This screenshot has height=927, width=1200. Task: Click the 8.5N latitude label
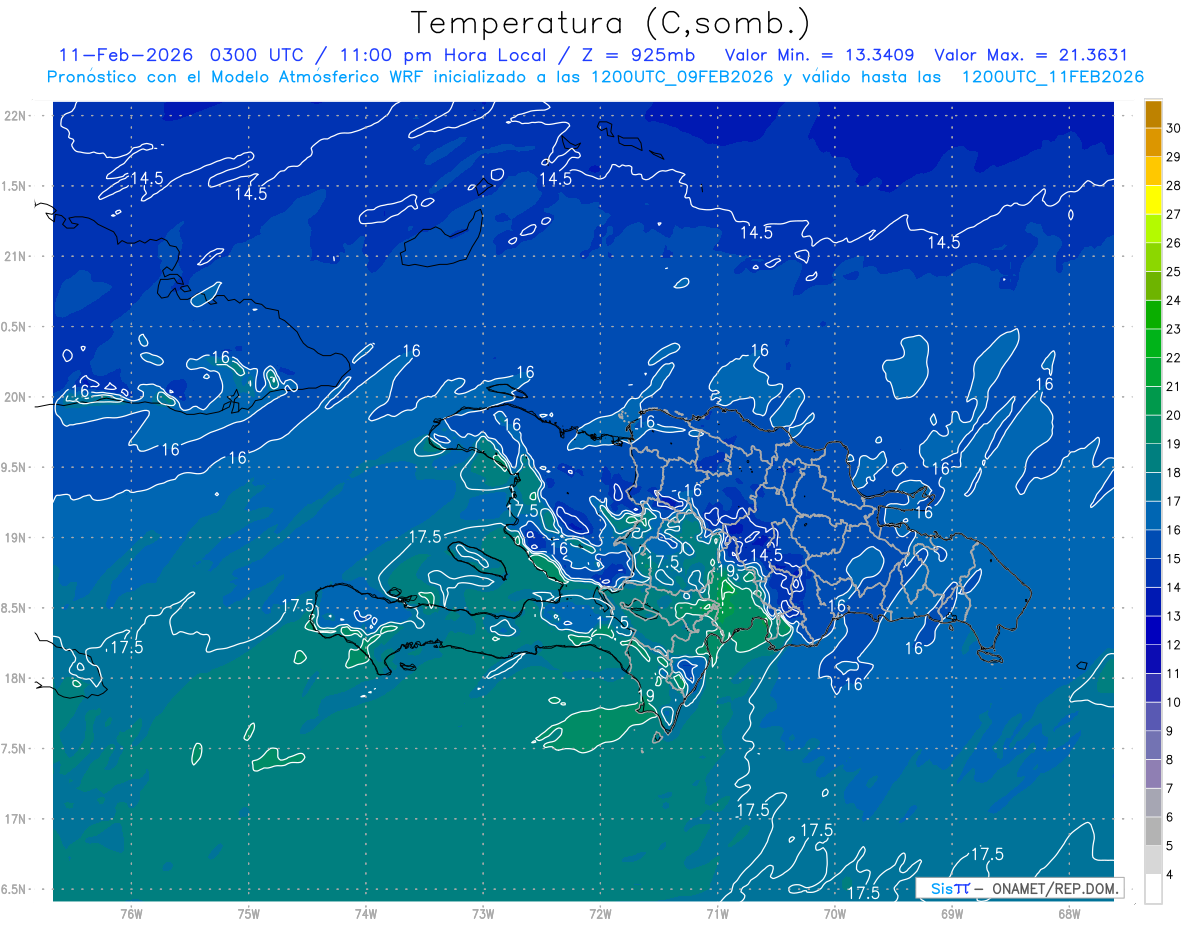point(15,609)
